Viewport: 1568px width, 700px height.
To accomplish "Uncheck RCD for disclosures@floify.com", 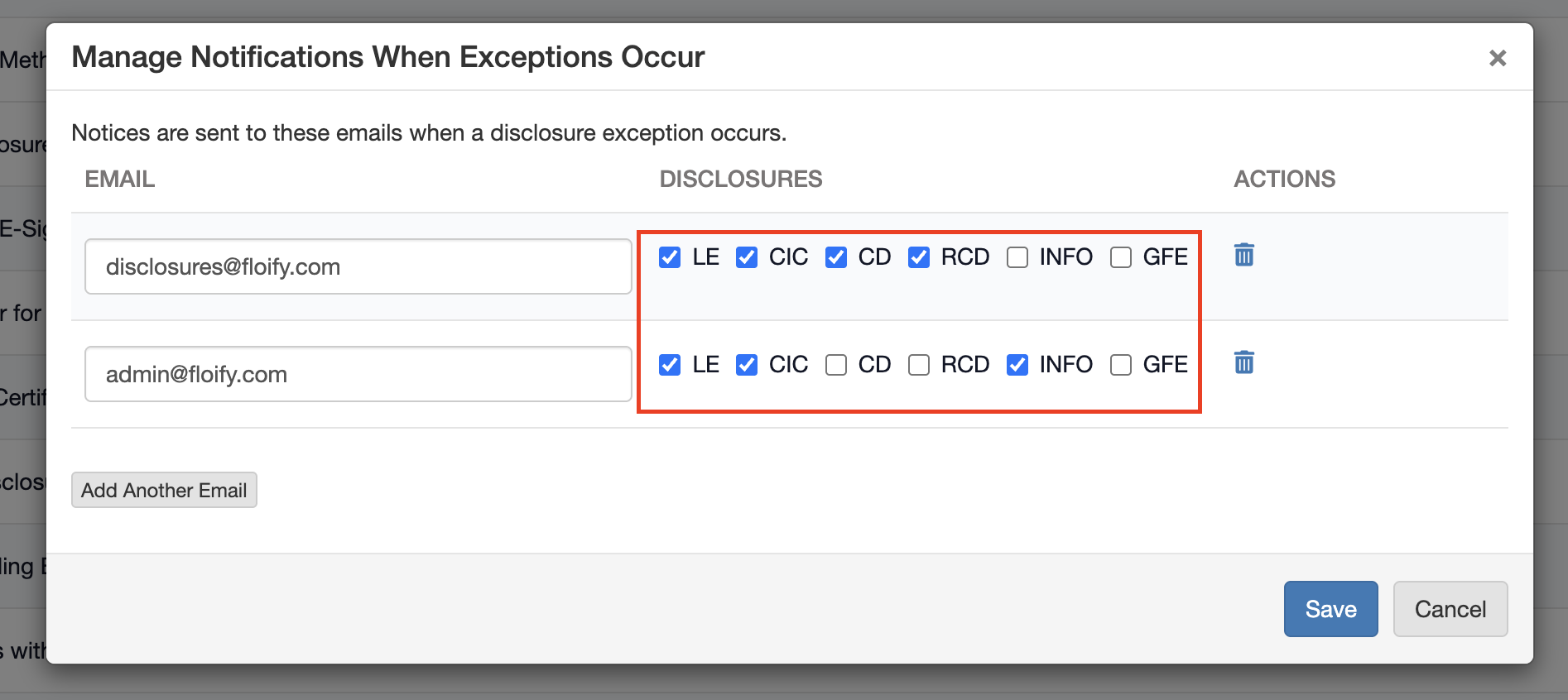I will tap(919, 257).
